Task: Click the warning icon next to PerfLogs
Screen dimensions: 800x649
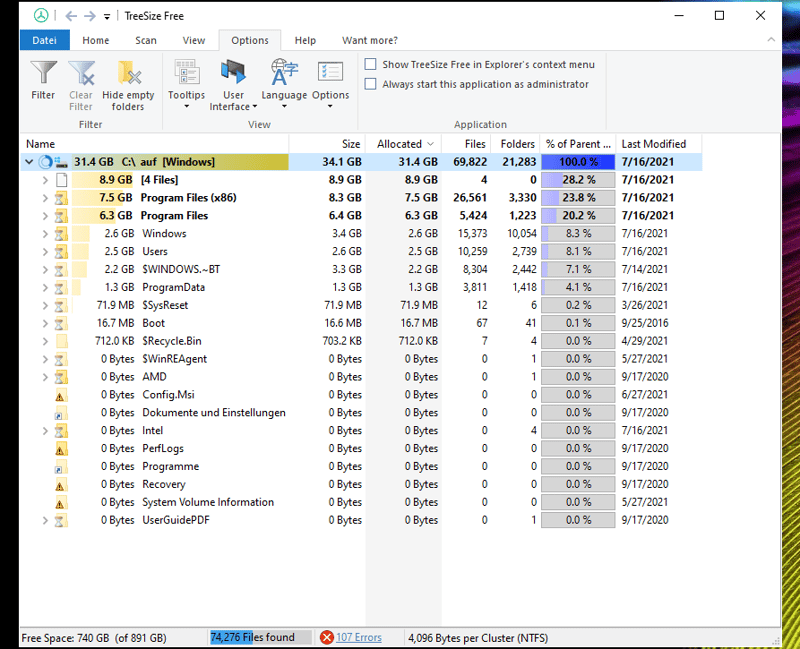Action: tap(60, 449)
